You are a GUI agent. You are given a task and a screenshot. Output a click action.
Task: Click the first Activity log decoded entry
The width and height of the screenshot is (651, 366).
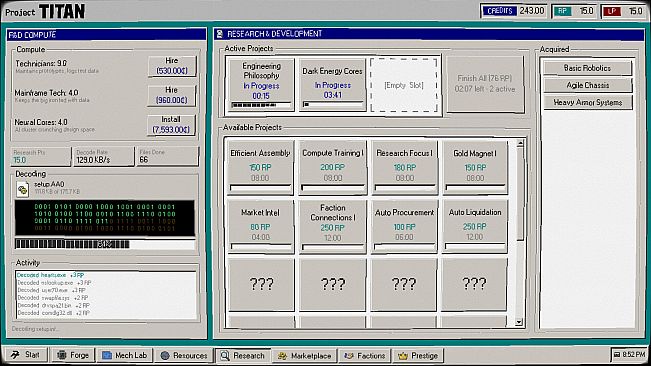point(50,275)
